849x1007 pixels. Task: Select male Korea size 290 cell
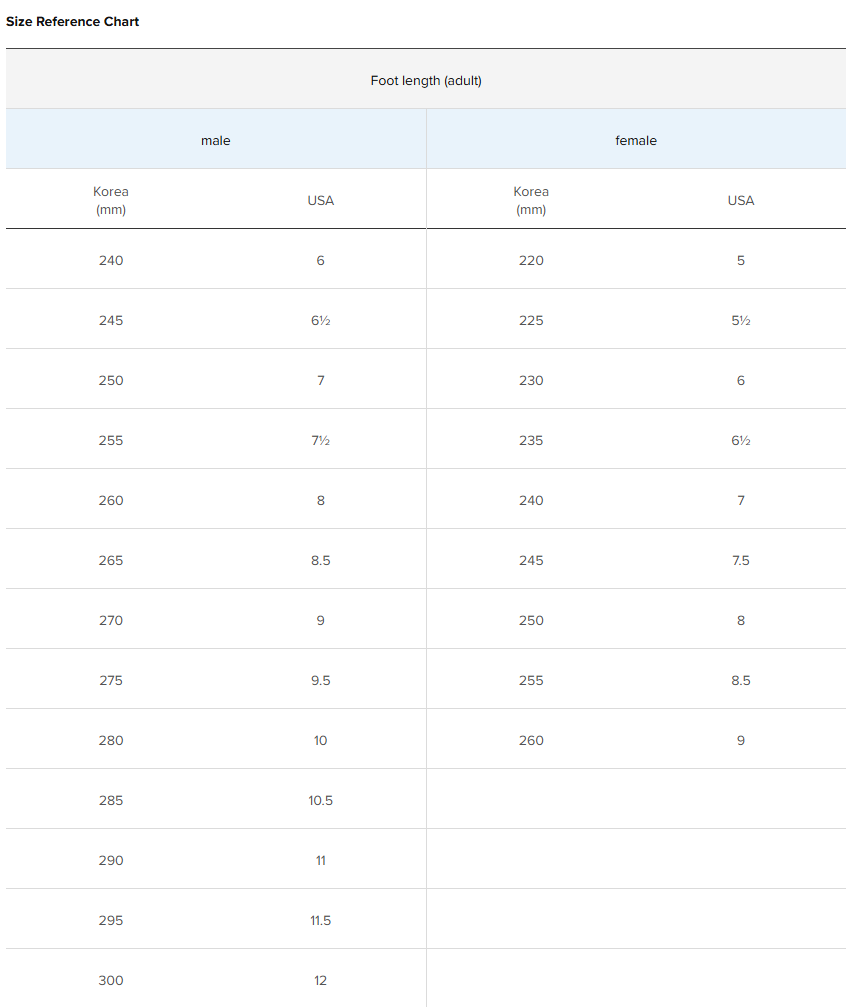pos(111,860)
